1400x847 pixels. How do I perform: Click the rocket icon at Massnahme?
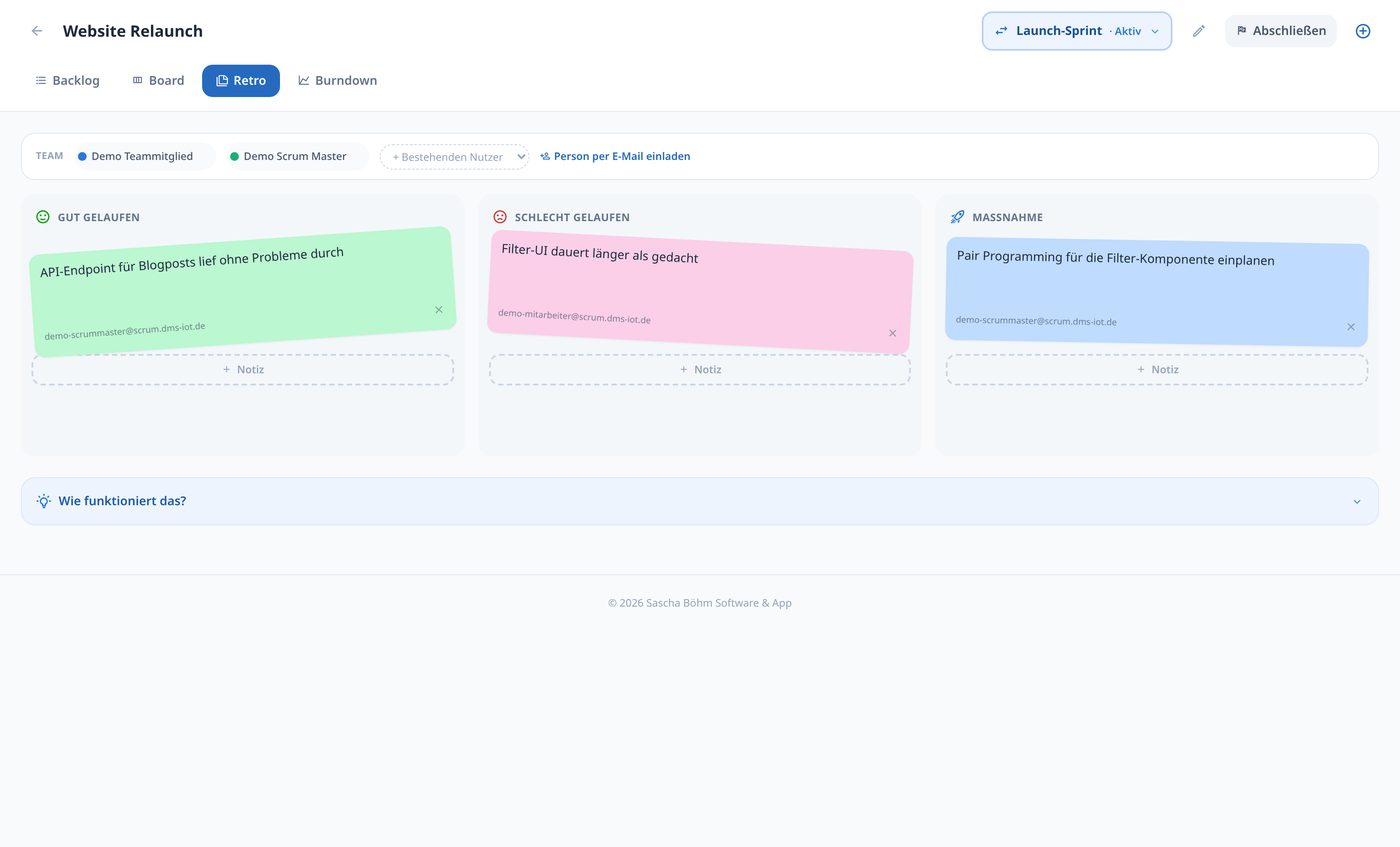tap(957, 217)
